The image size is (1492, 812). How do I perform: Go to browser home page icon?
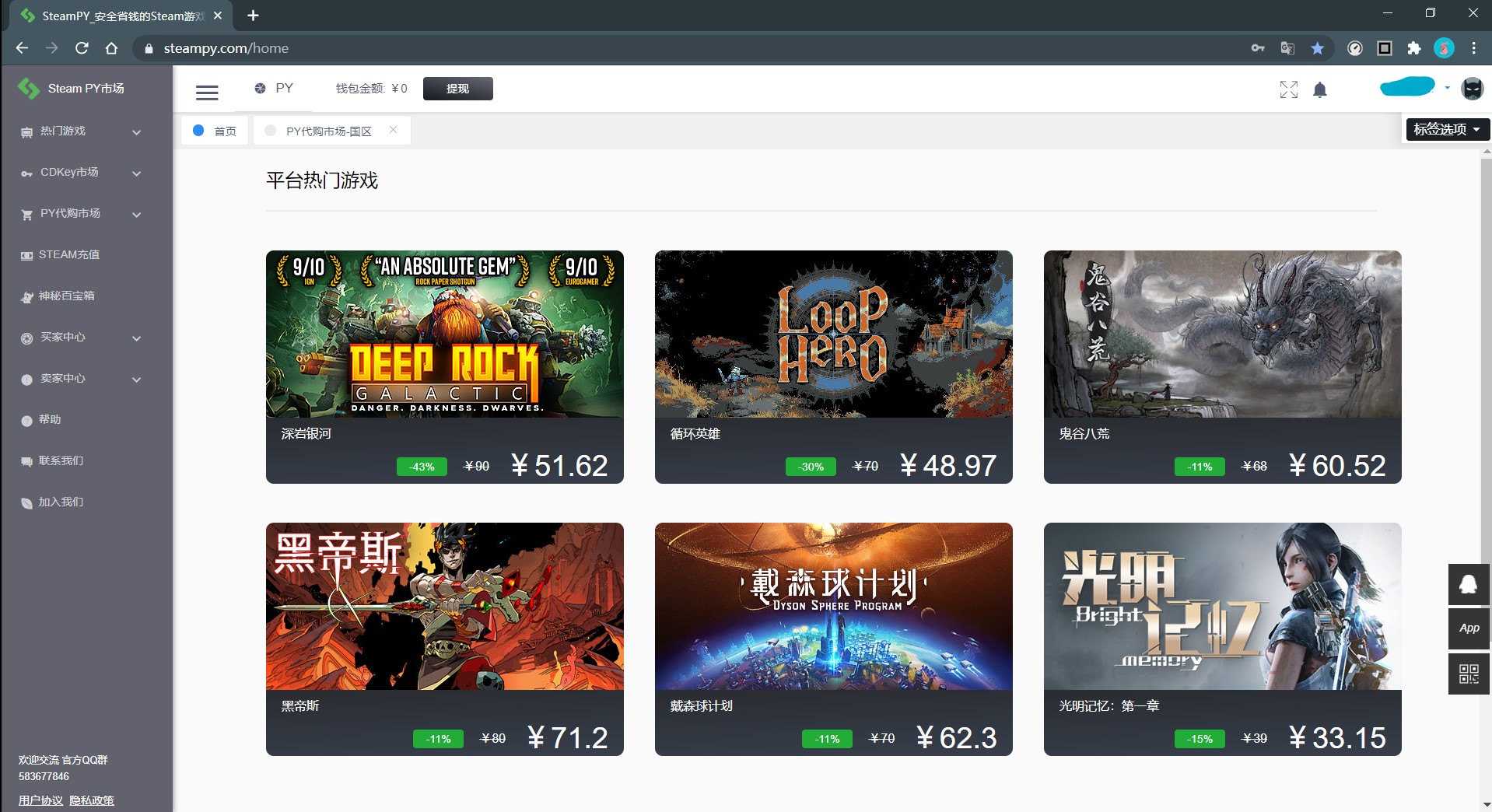(x=111, y=48)
